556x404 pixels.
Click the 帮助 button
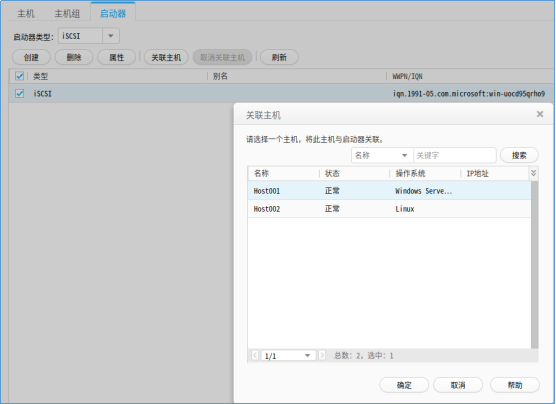[515, 385]
